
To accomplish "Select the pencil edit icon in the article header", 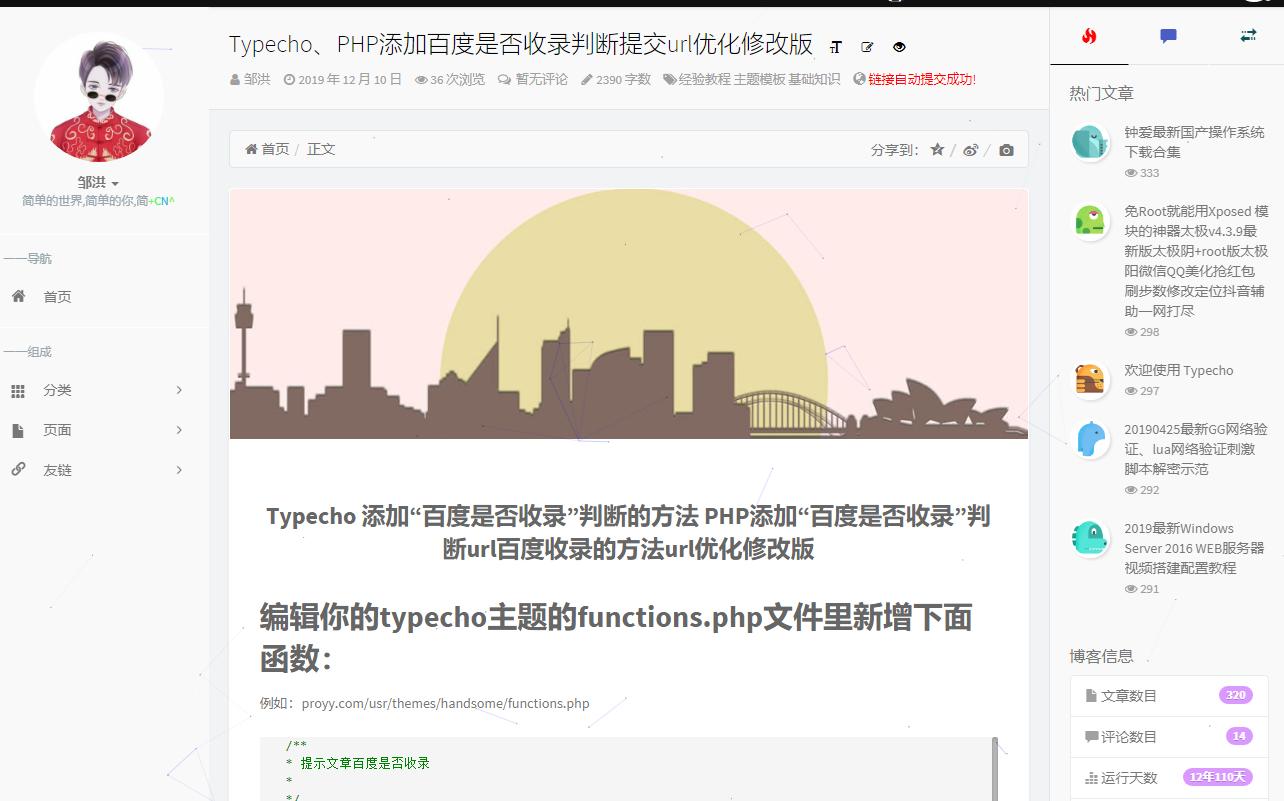I will coord(867,46).
